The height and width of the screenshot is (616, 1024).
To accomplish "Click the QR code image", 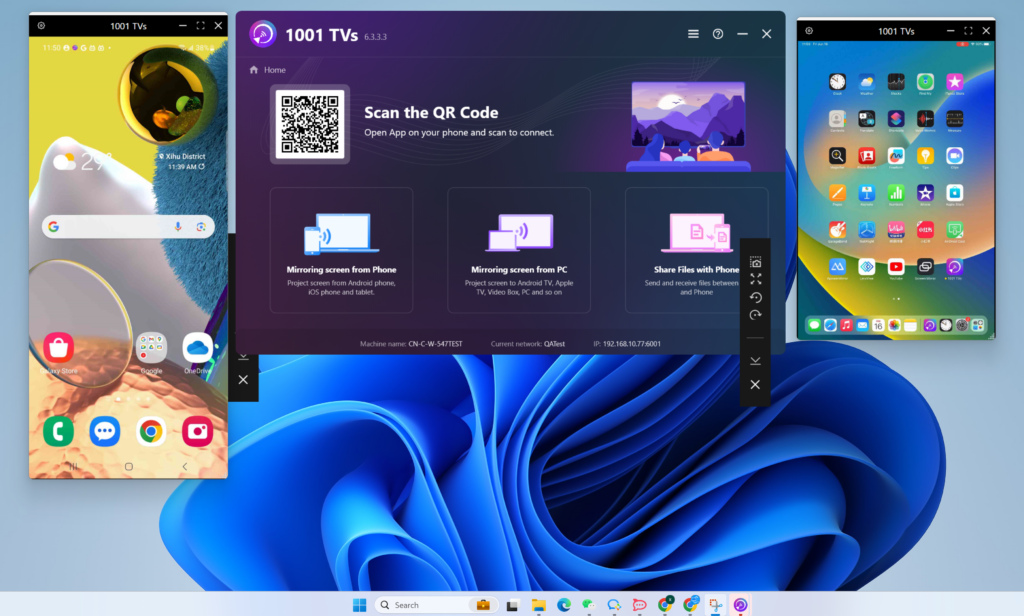I will [x=310, y=123].
